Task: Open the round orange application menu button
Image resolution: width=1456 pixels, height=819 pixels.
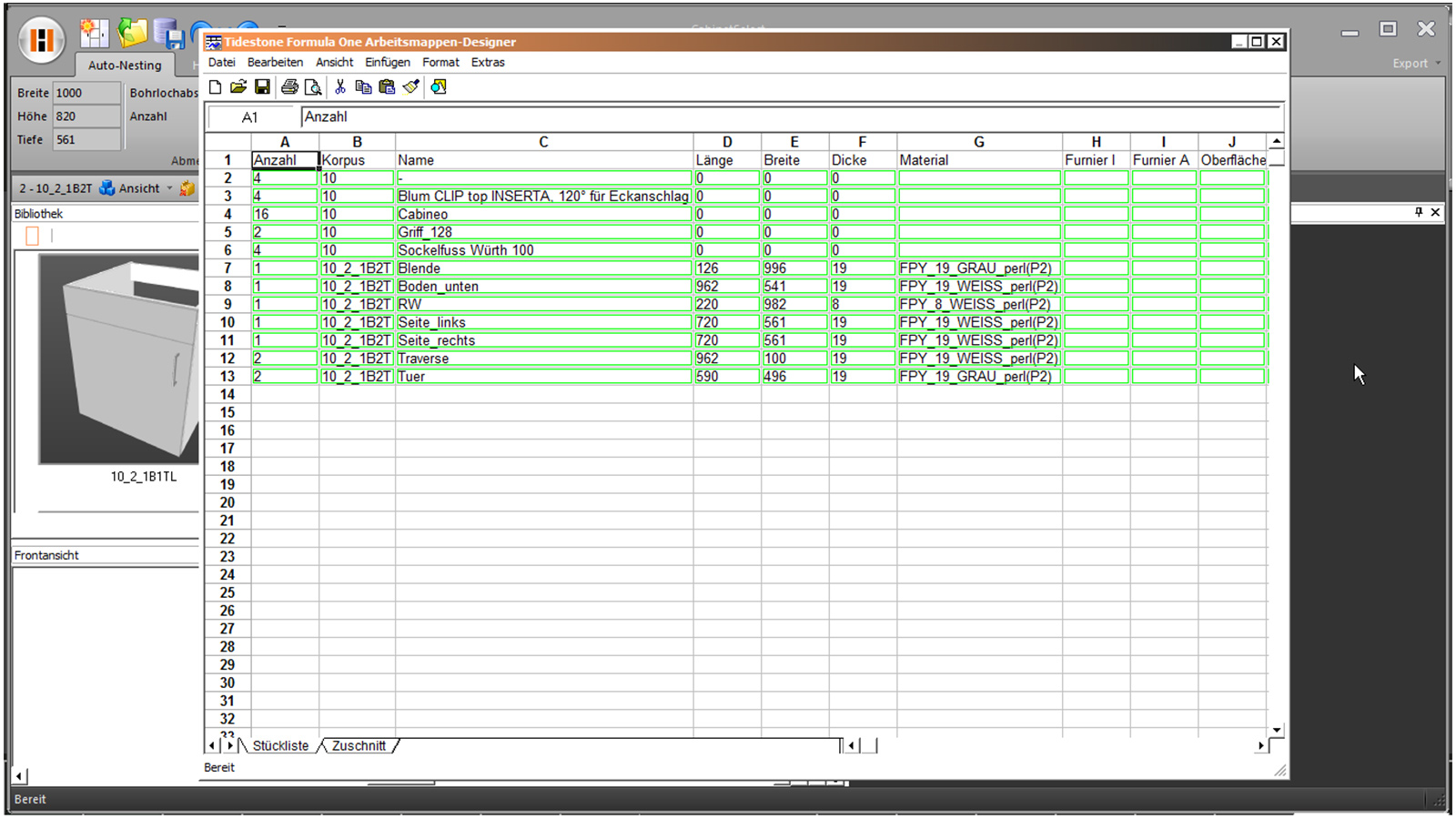Action: point(42,40)
